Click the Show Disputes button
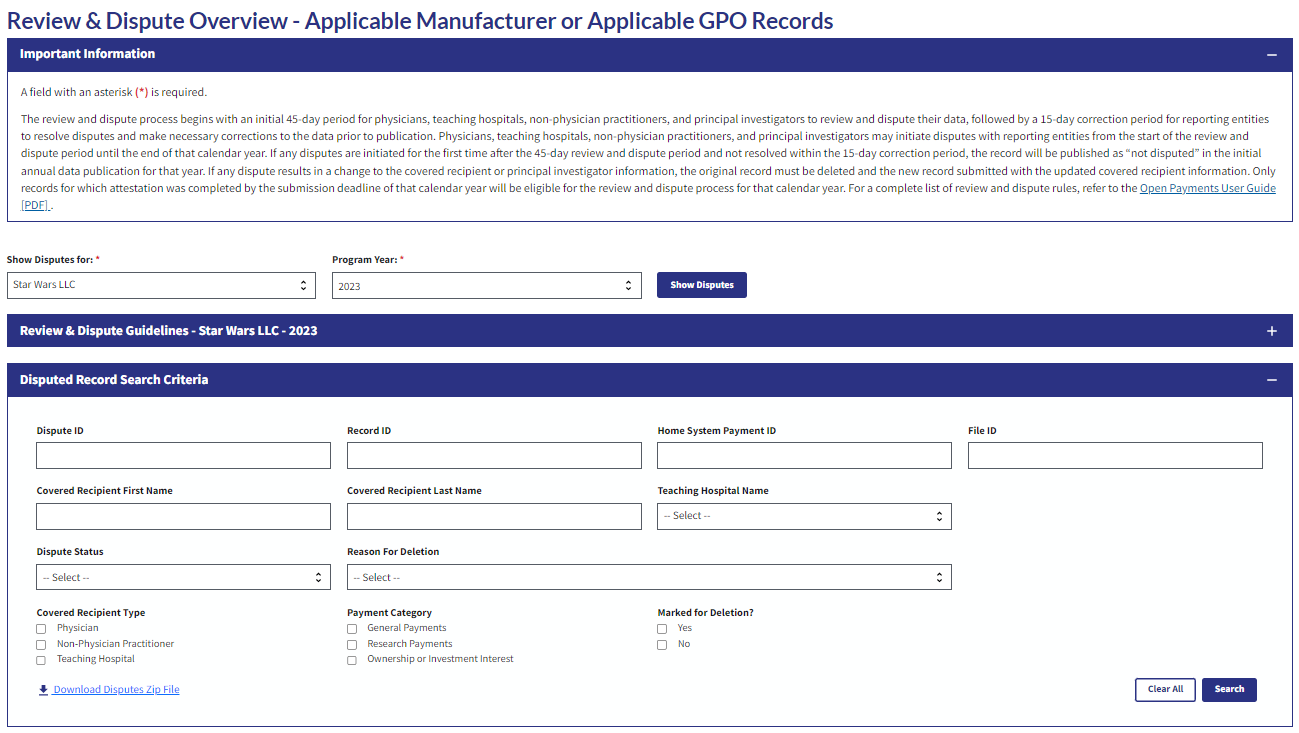Screen dimensions: 1299x733 (701, 285)
